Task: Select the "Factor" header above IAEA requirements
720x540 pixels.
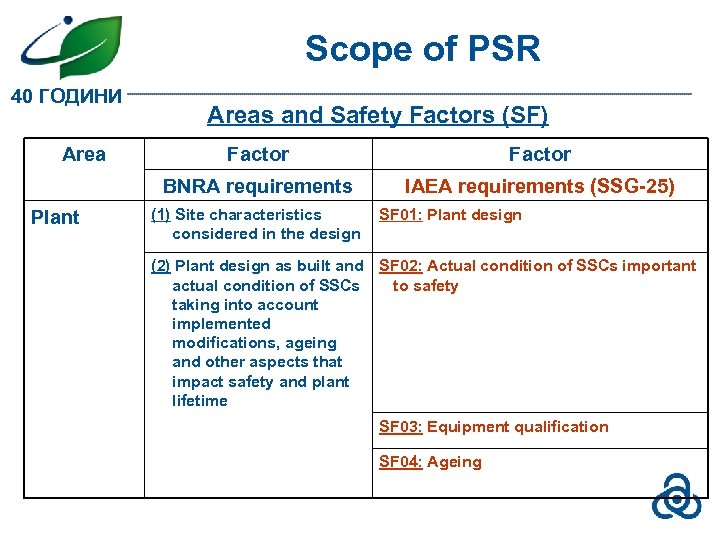Action: click(540, 154)
